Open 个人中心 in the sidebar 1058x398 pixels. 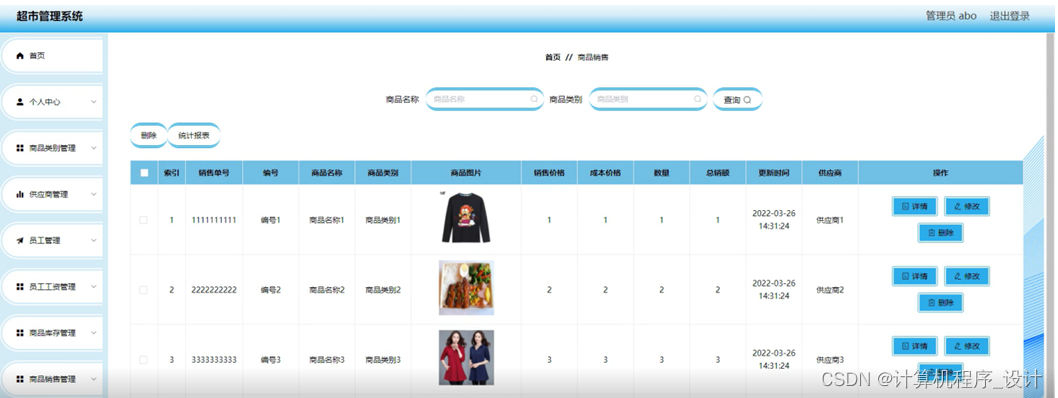click(52, 102)
